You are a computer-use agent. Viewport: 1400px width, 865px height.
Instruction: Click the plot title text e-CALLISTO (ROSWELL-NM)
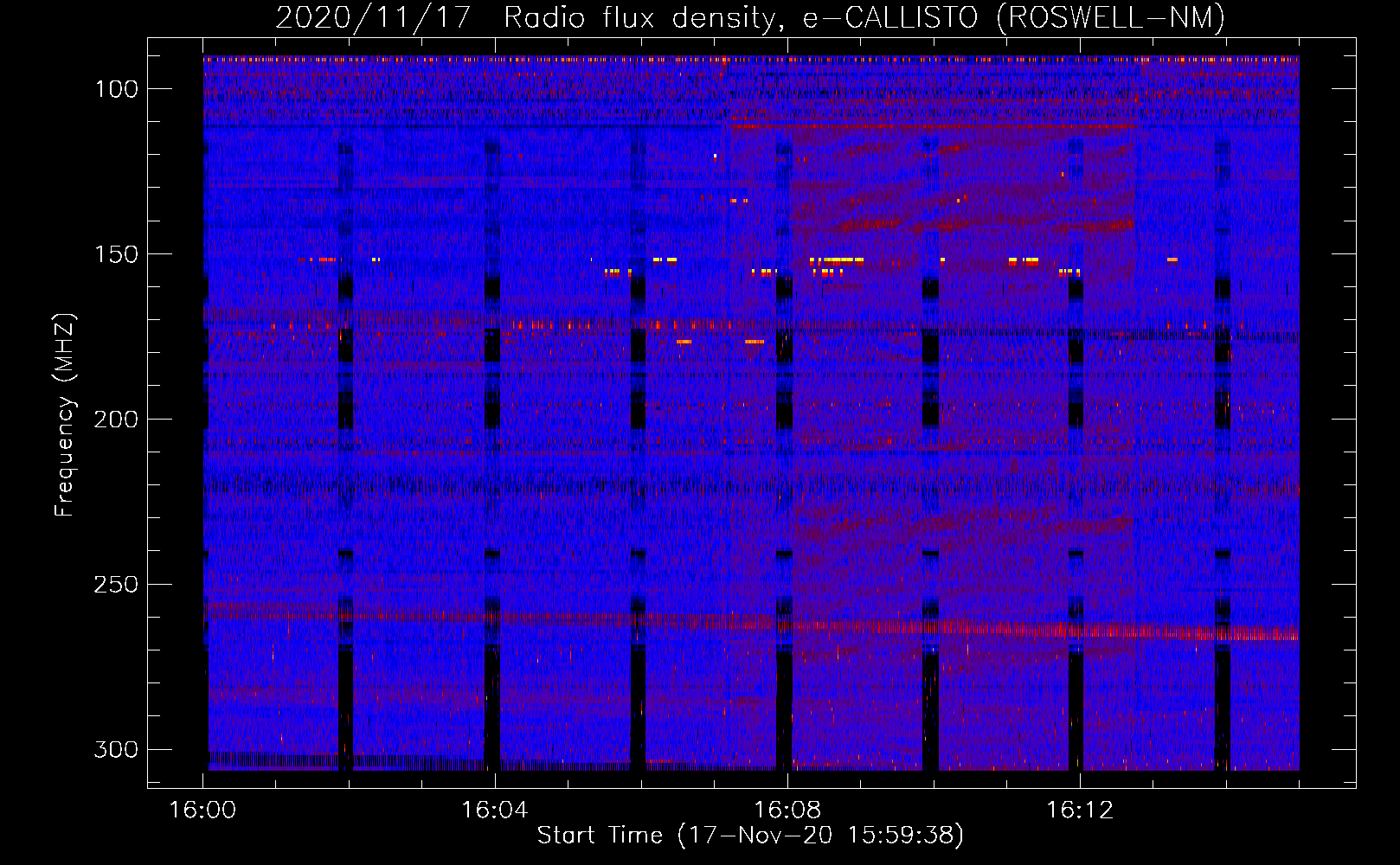pos(1014,18)
